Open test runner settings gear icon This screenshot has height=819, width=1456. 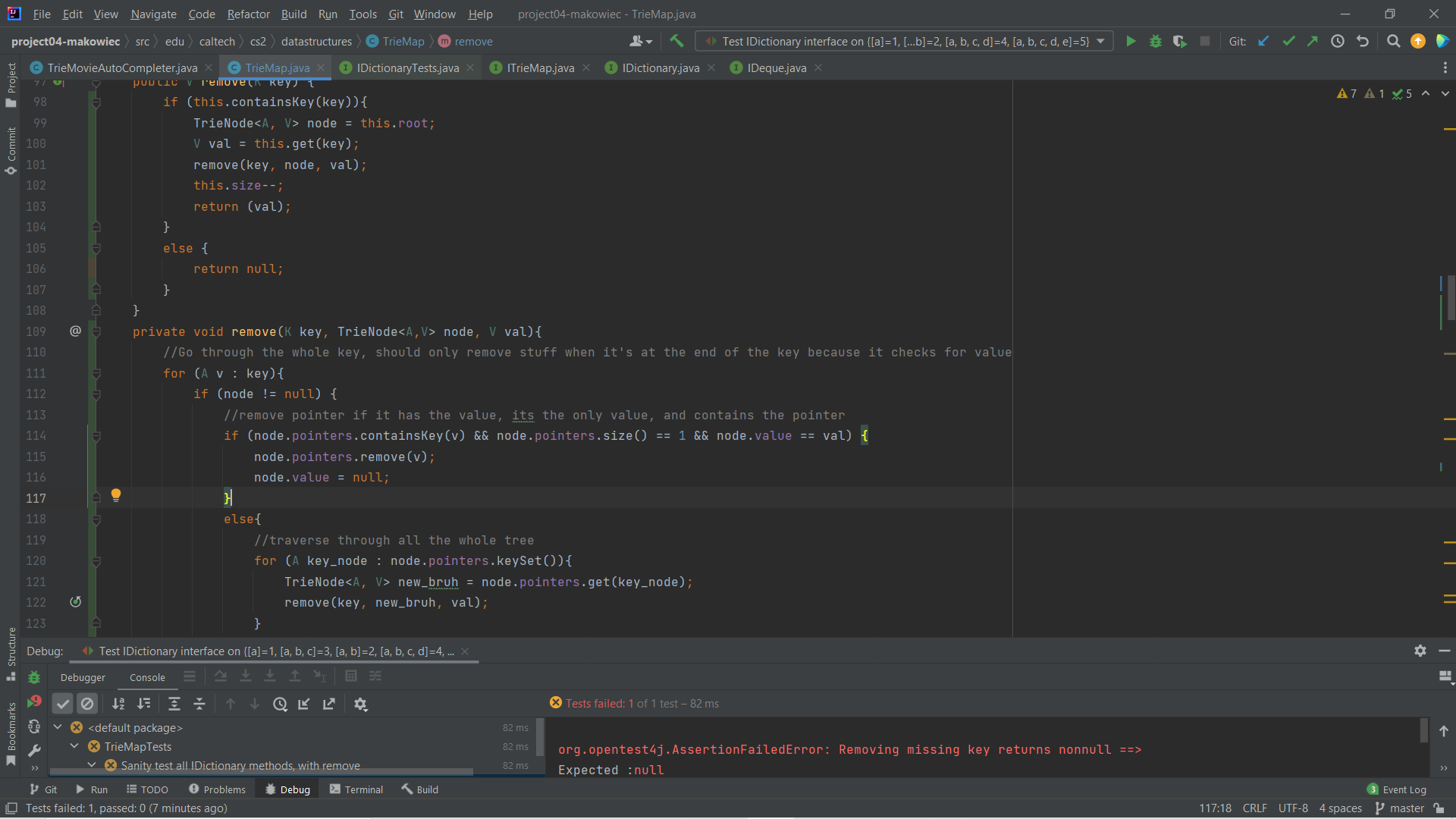tap(360, 704)
